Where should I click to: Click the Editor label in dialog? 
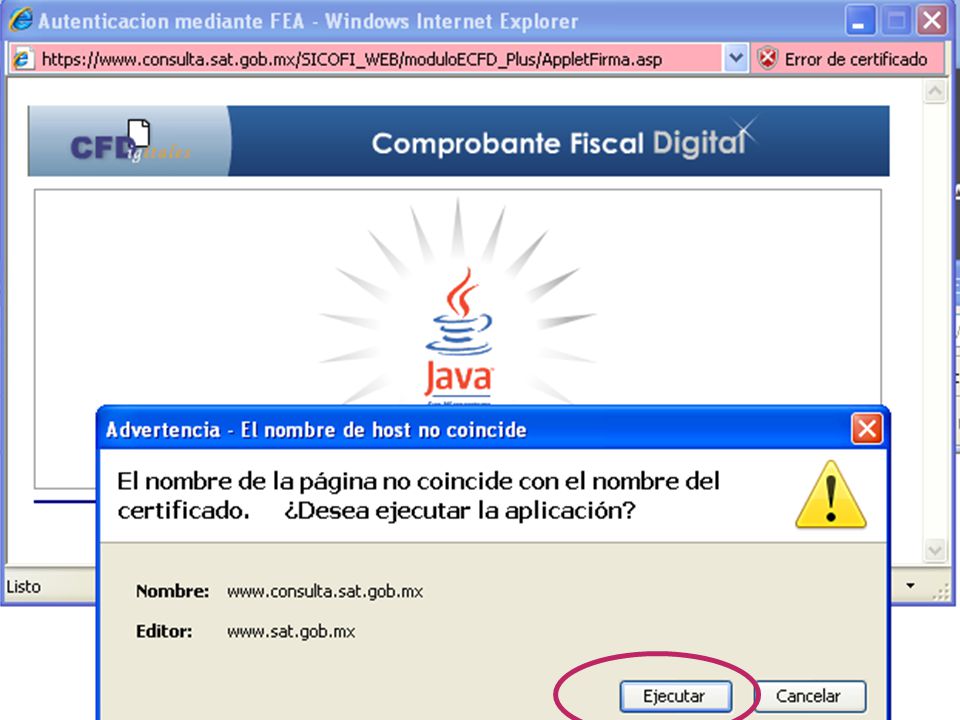(164, 631)
